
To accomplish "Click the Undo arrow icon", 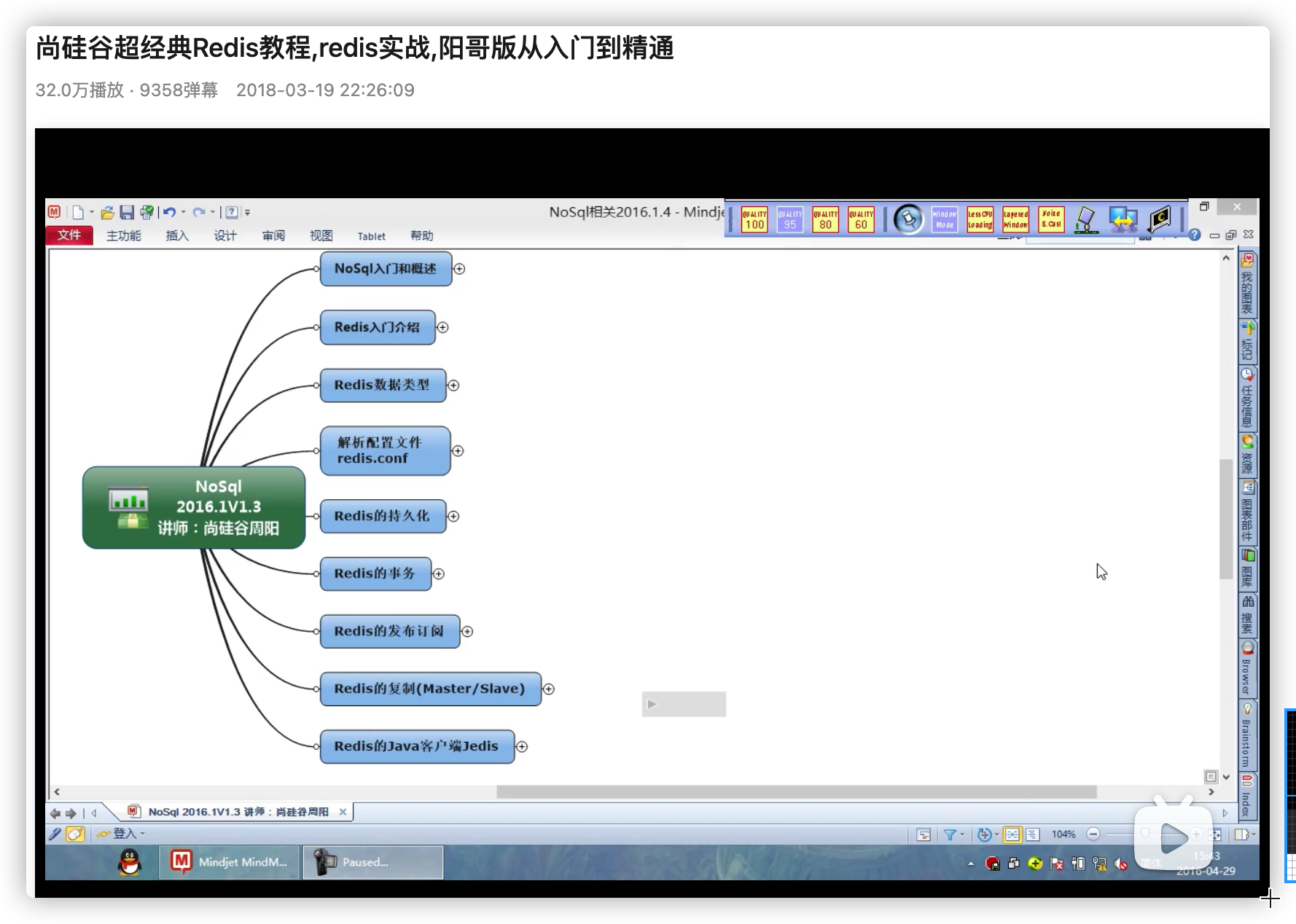I will pyautogui.click(x=169, y=212).
